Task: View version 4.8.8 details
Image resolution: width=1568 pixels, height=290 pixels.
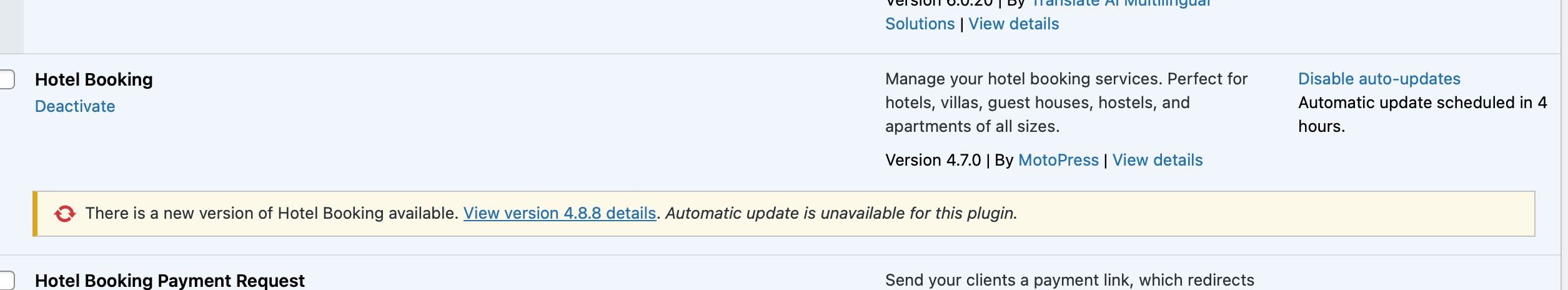Action: click(560, 213)
